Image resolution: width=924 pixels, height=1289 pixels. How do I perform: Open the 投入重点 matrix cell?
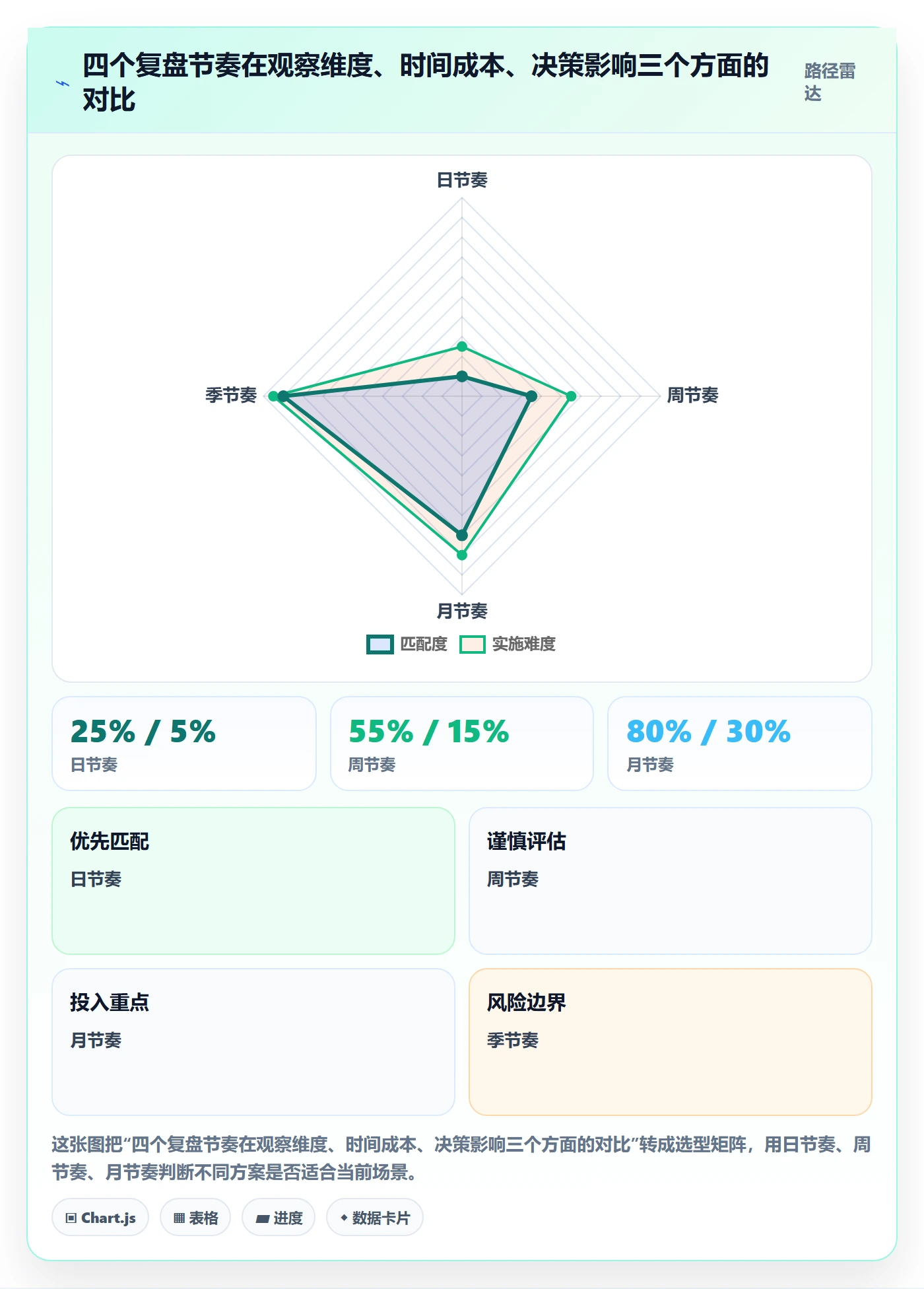pyautogui.click(x=253, y=1042)
